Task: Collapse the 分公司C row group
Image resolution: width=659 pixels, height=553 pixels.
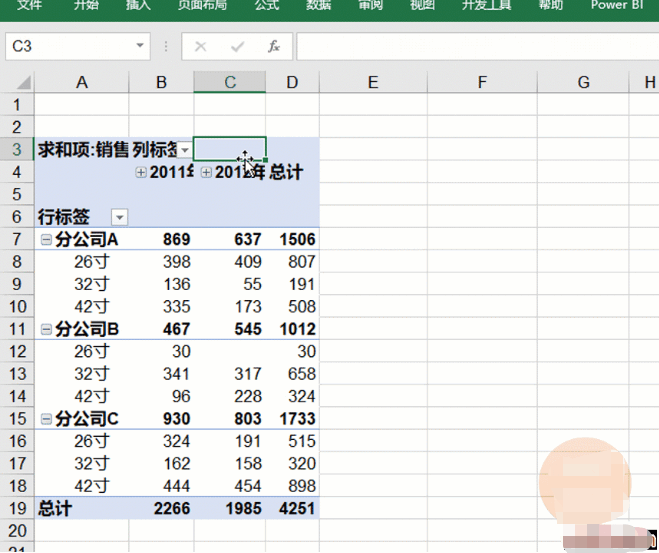Action: 46,419
